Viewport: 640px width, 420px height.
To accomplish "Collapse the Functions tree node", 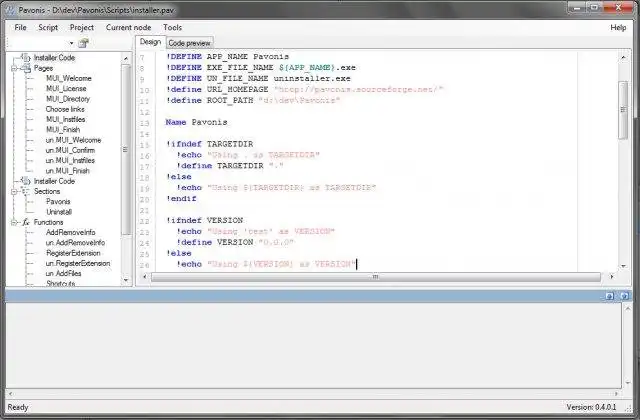I will [x=14, y=222].
